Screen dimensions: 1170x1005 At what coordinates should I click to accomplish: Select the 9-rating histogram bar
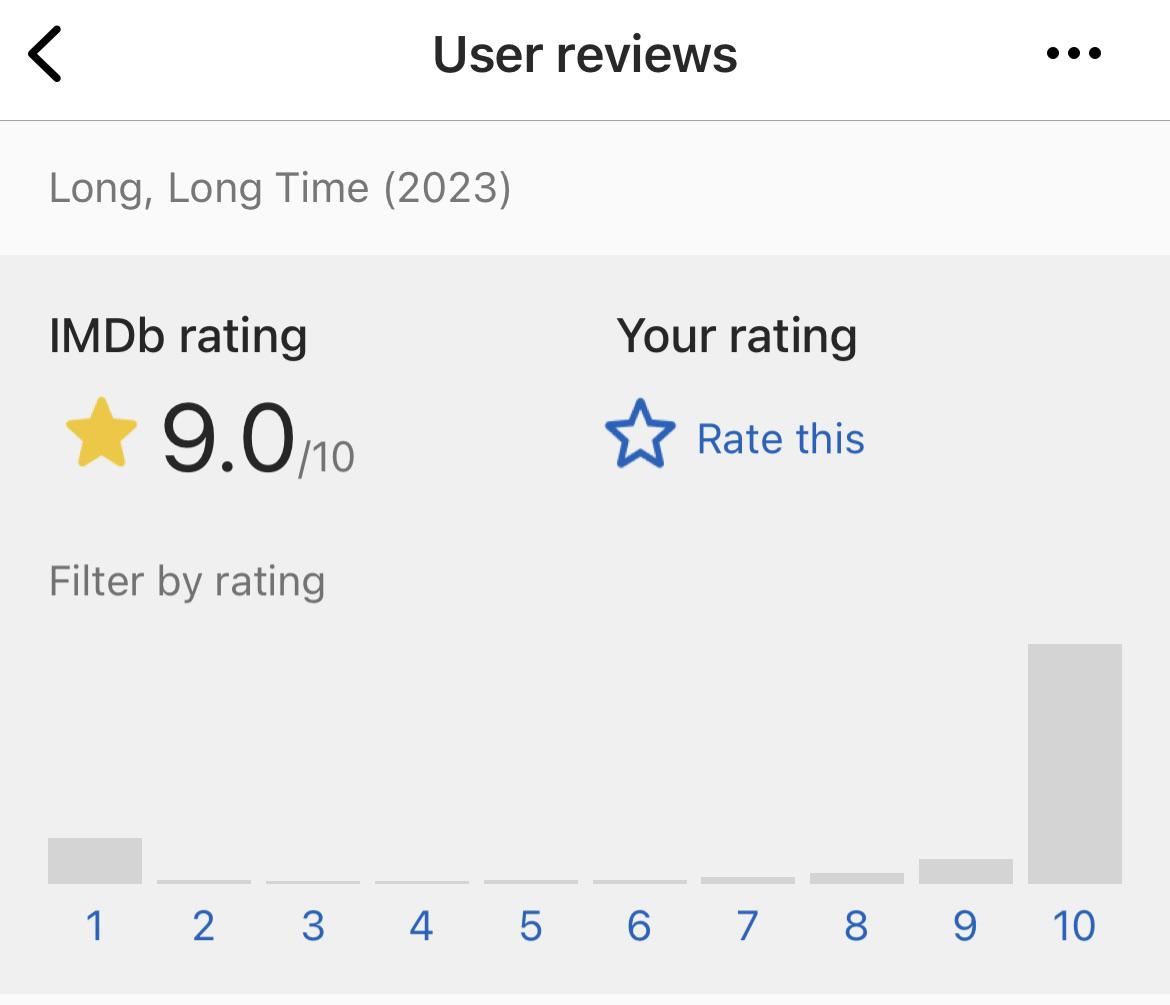click(966, 871)
